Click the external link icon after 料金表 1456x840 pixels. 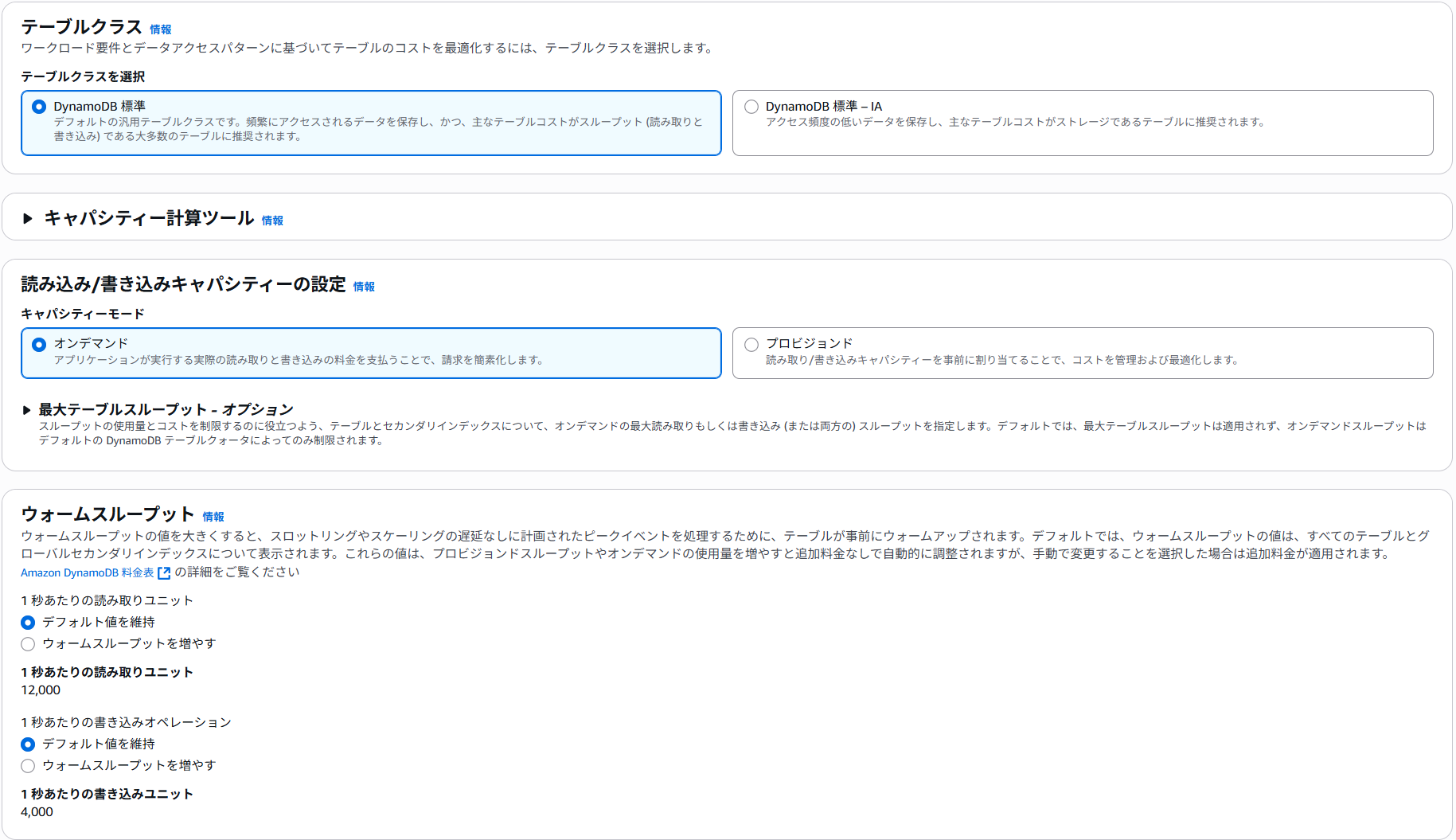tap(164, 572)
